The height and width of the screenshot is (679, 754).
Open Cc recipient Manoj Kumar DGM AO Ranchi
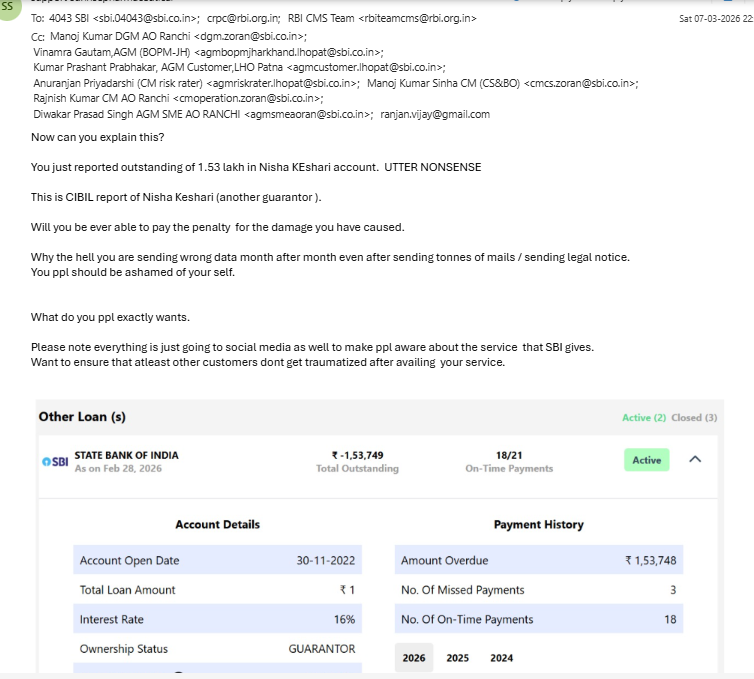pos(178,37)
